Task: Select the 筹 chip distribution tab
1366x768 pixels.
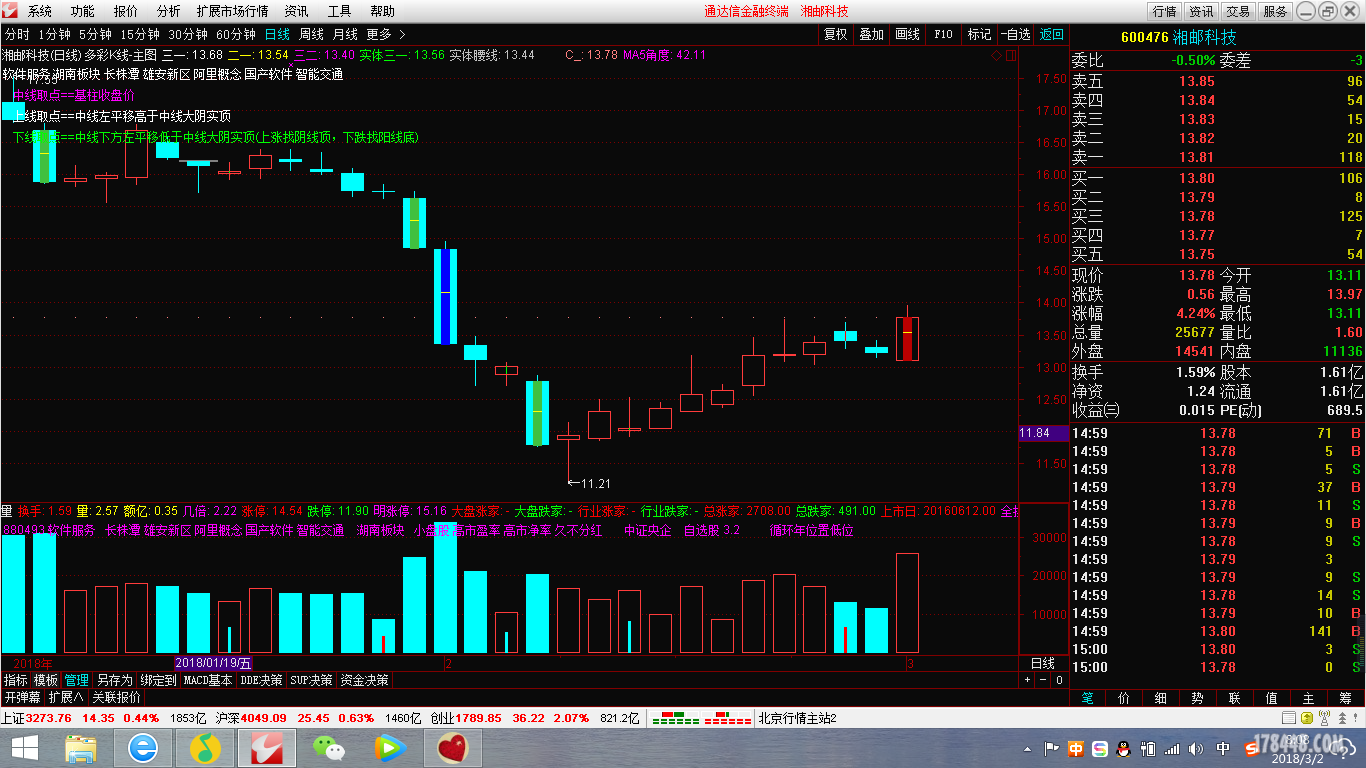Action: pyautogui.click(x=1346, y=698)
